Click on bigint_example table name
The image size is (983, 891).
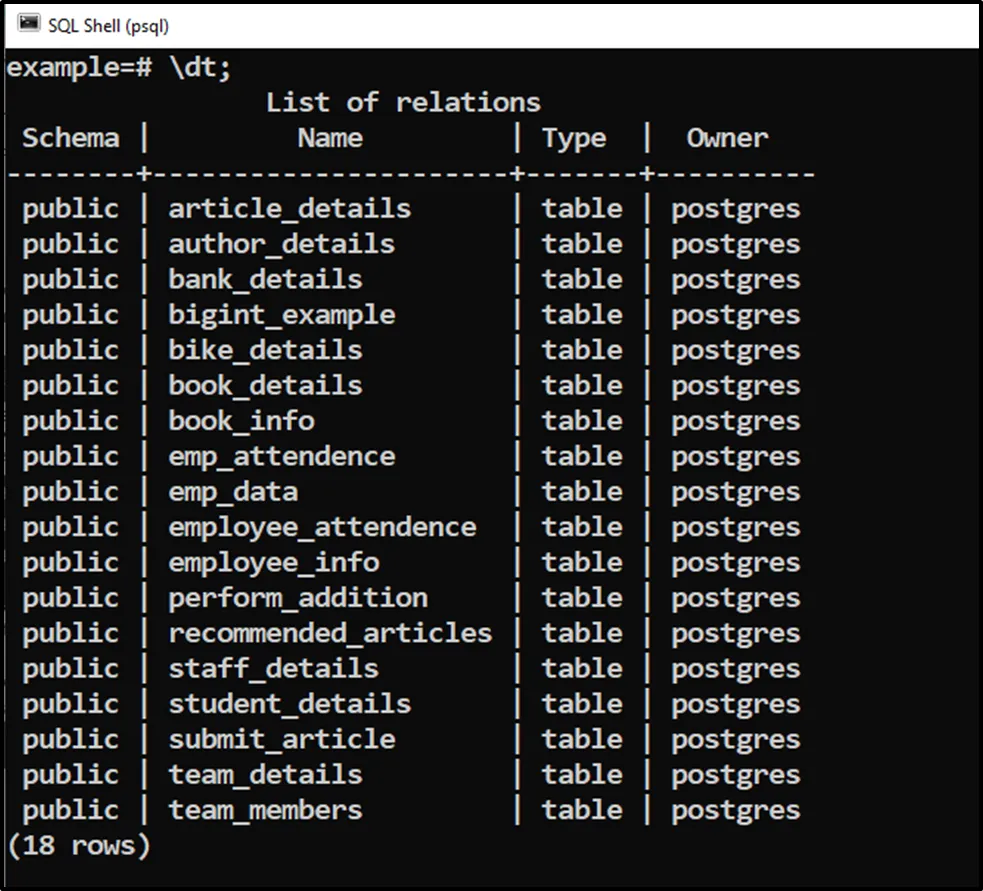click(281, 315)
